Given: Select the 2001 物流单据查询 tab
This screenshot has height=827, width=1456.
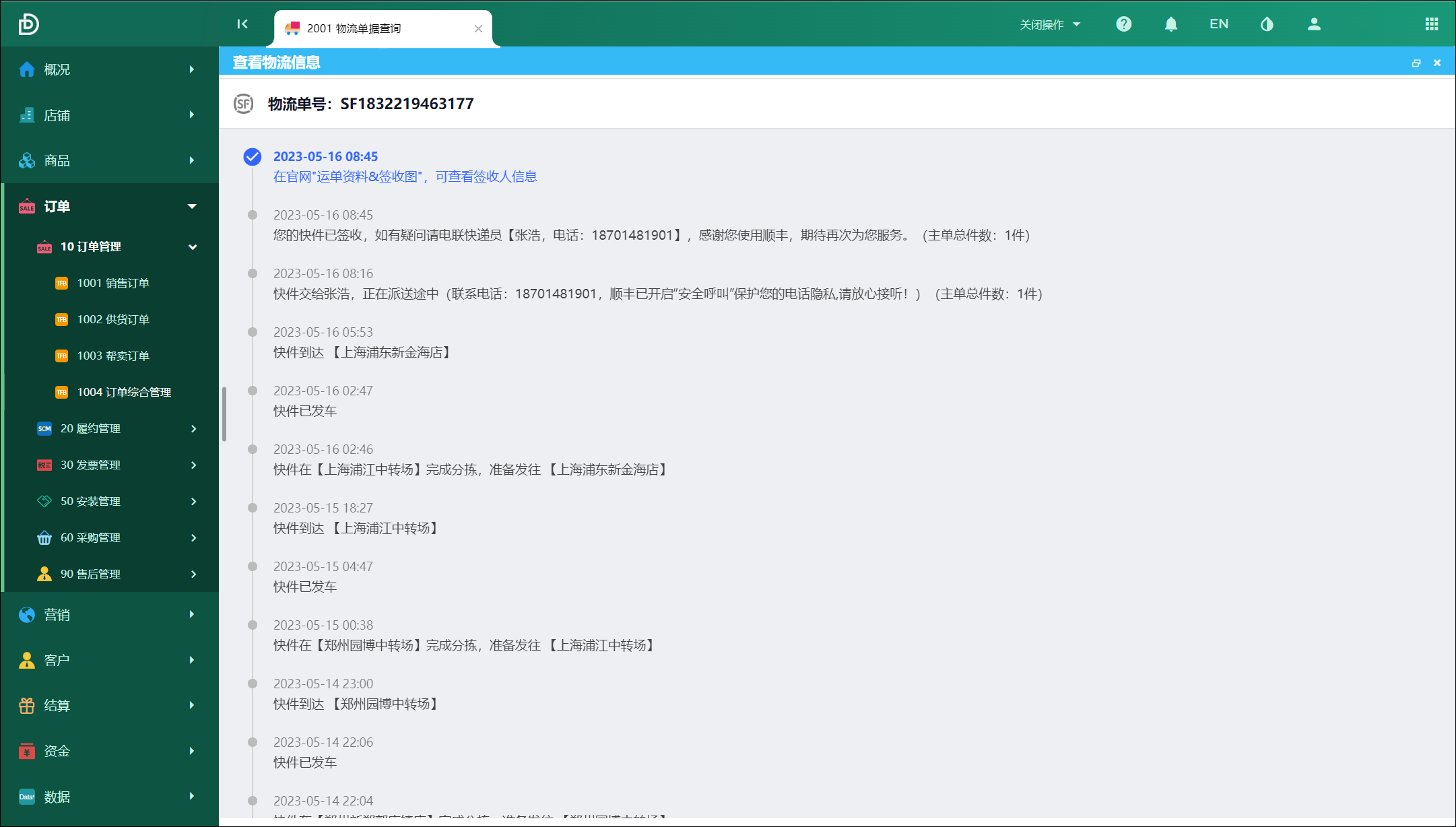Looking at the screenshot, I should [383, 28].
